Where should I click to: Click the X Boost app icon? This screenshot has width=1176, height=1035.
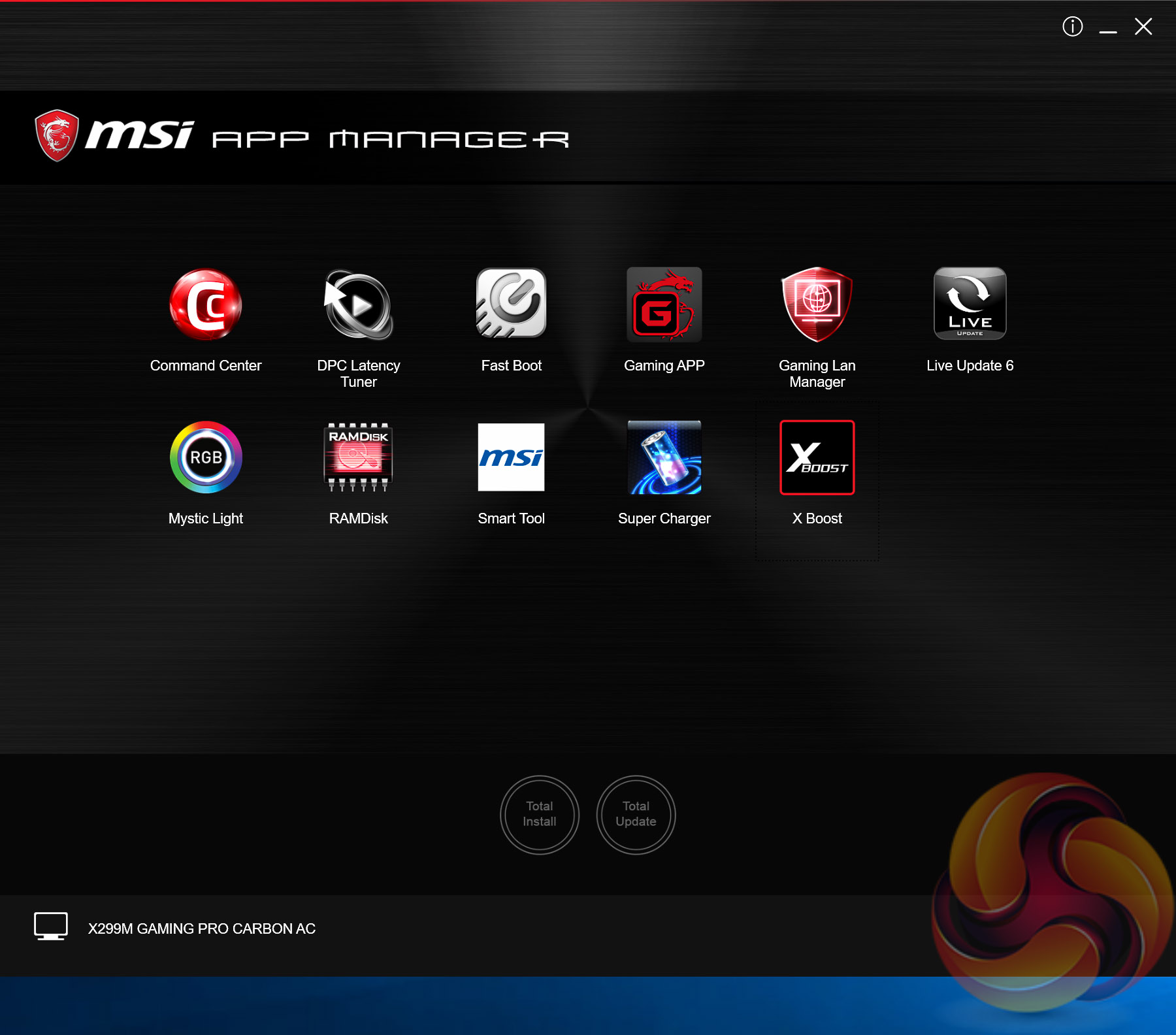point(817,457)
